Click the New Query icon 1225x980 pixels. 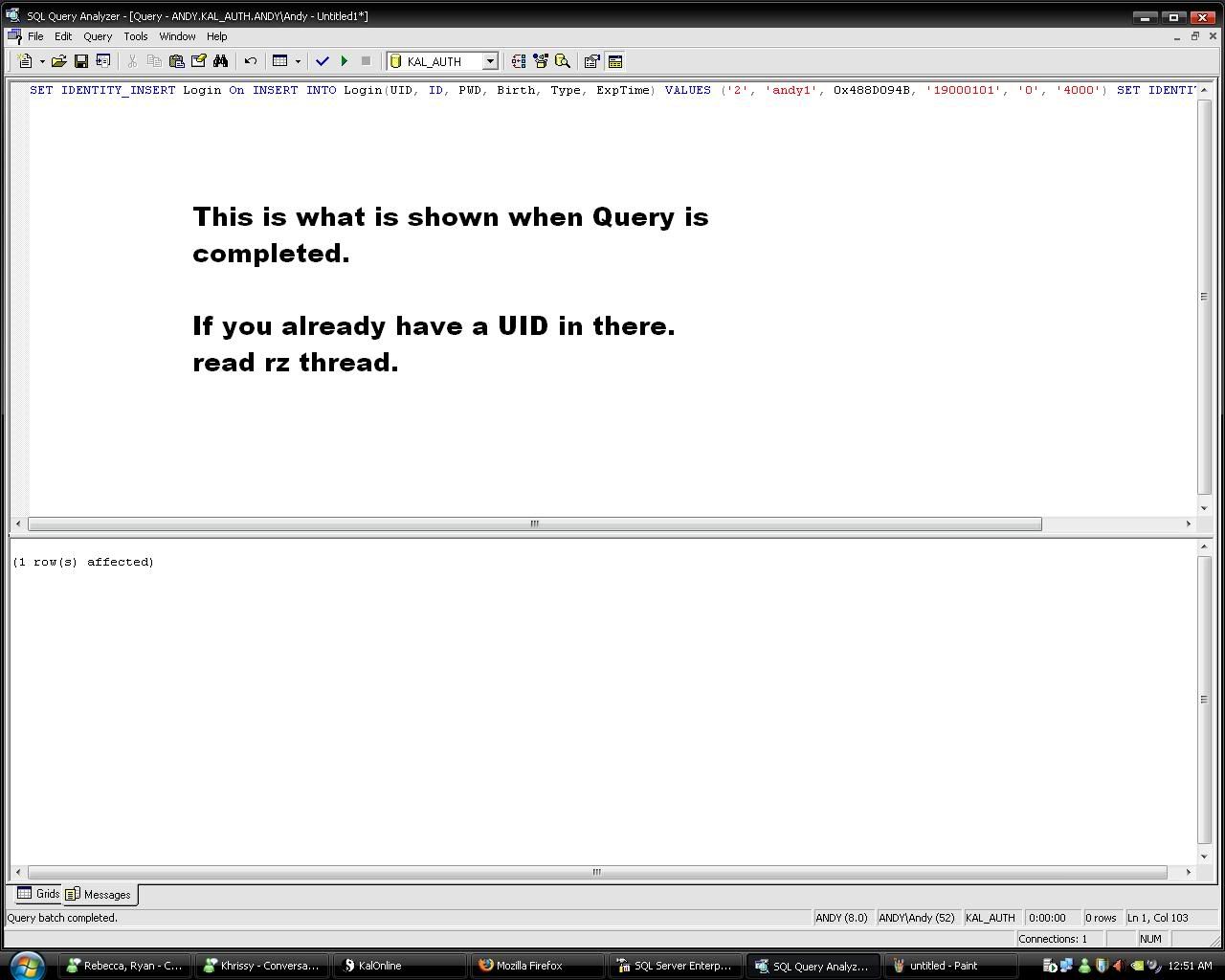coord(25,61)
